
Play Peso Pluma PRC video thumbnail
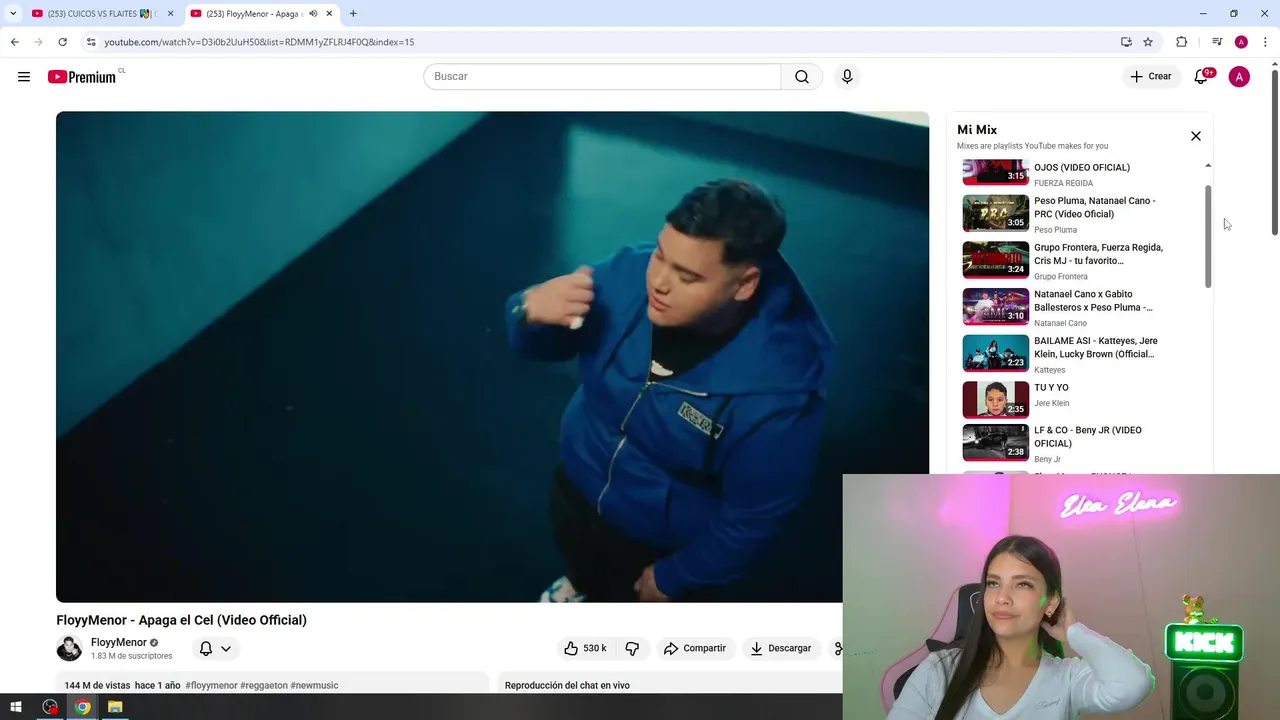[x=995, y=213]
